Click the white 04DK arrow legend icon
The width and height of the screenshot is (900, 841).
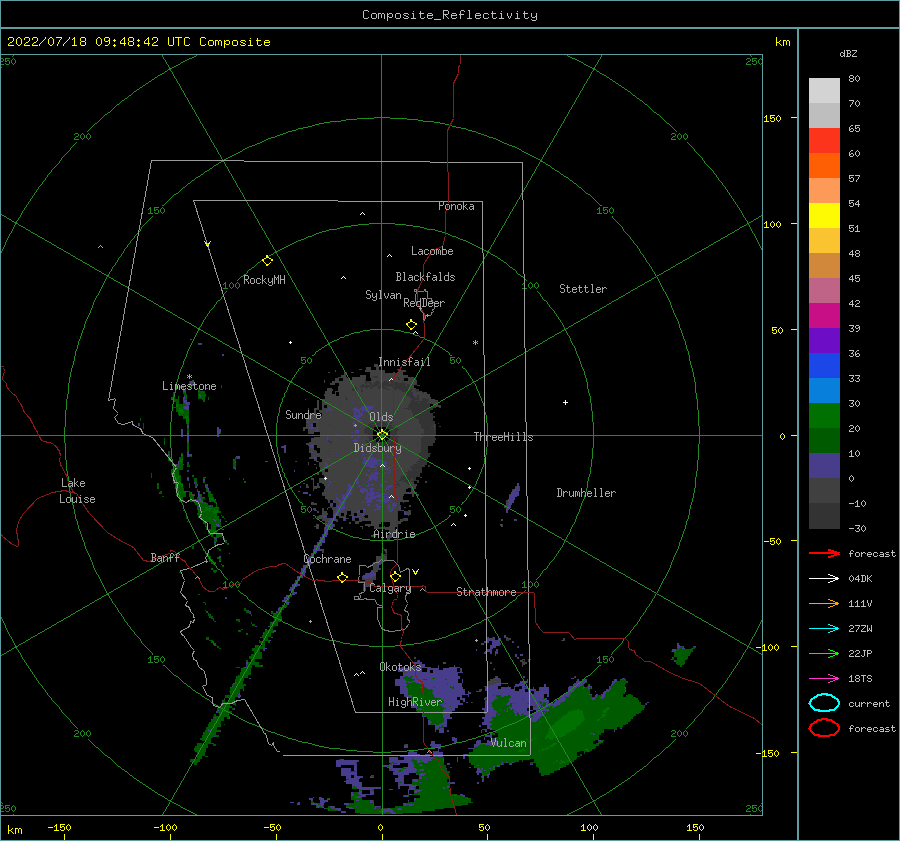tap(824, 579)
